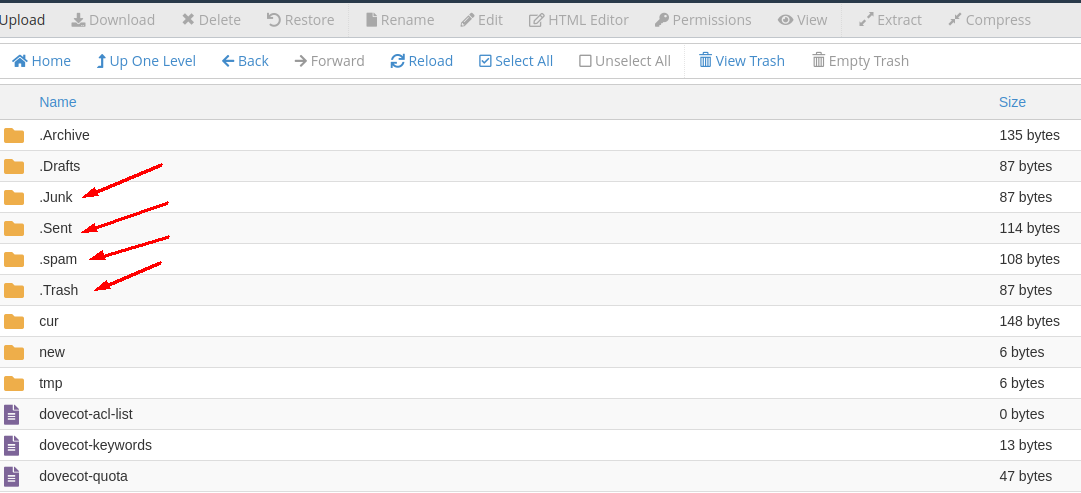The image size is (1081, 493).
Task: Click the cur folder icon
Action: (x=14, y=321)
